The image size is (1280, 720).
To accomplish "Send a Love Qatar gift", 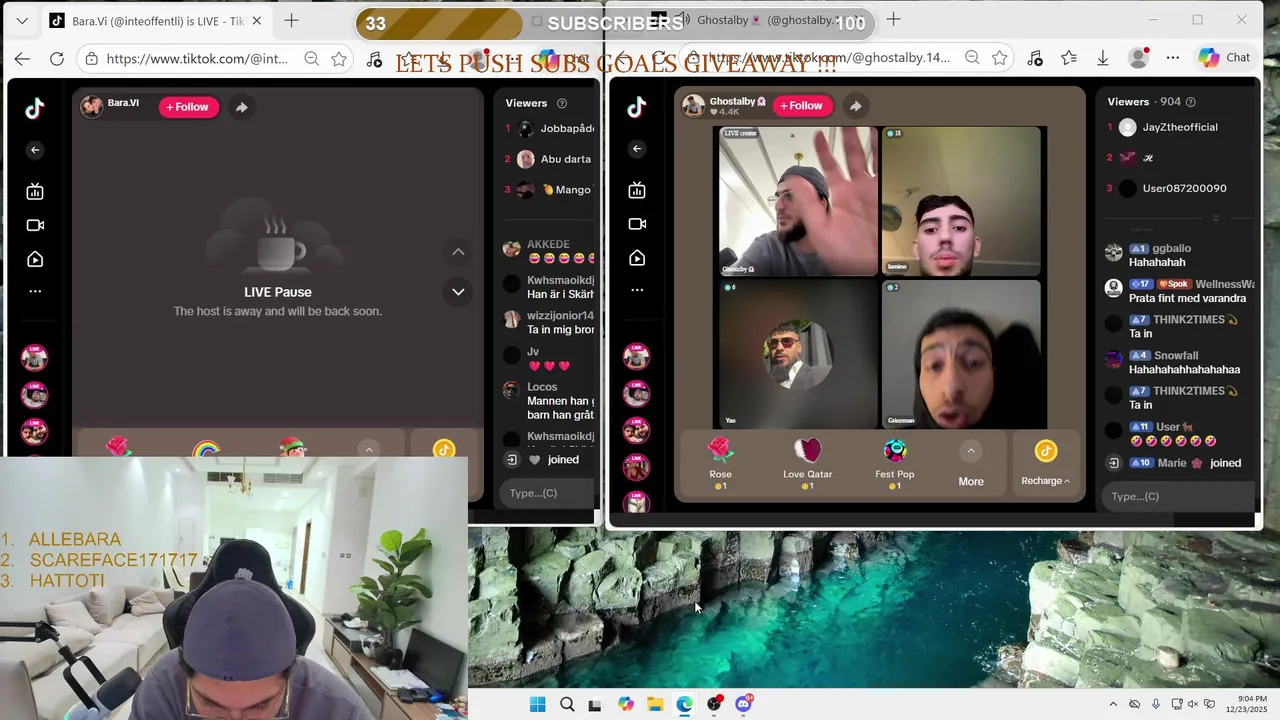I will 807,464.
